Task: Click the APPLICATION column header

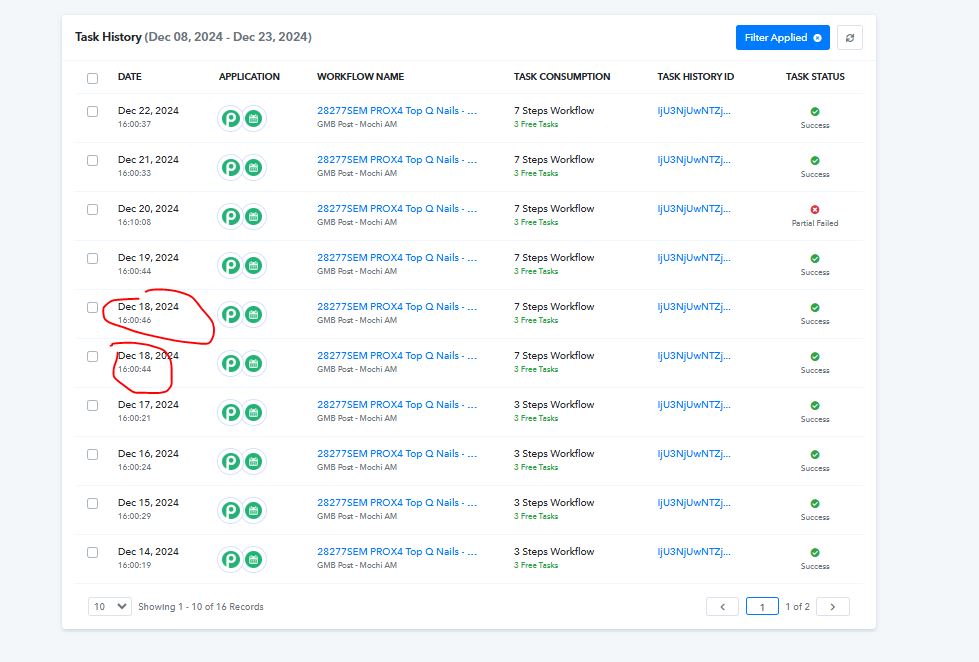Action: pyautogui.click(x=249, y=77)
